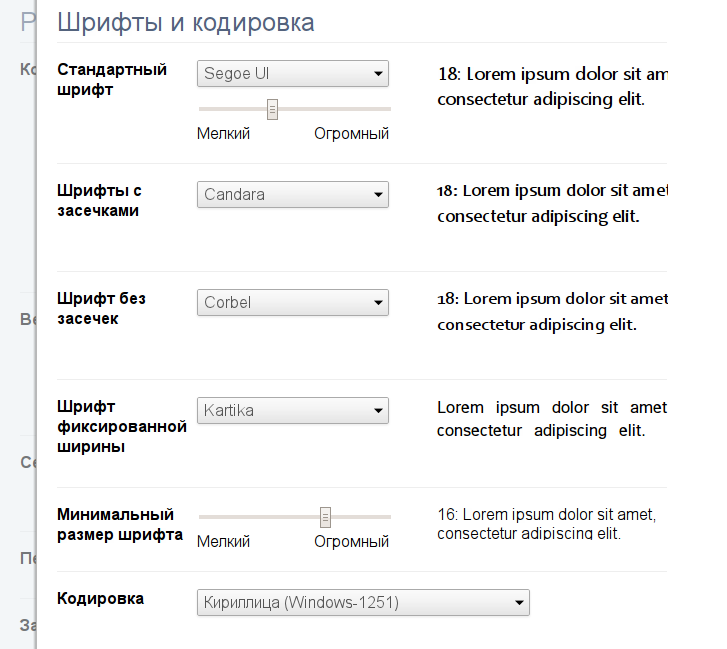Open the Segoe UI standard font dropdown
Viewport: 727px width, 649px height.
pos(292,74)
